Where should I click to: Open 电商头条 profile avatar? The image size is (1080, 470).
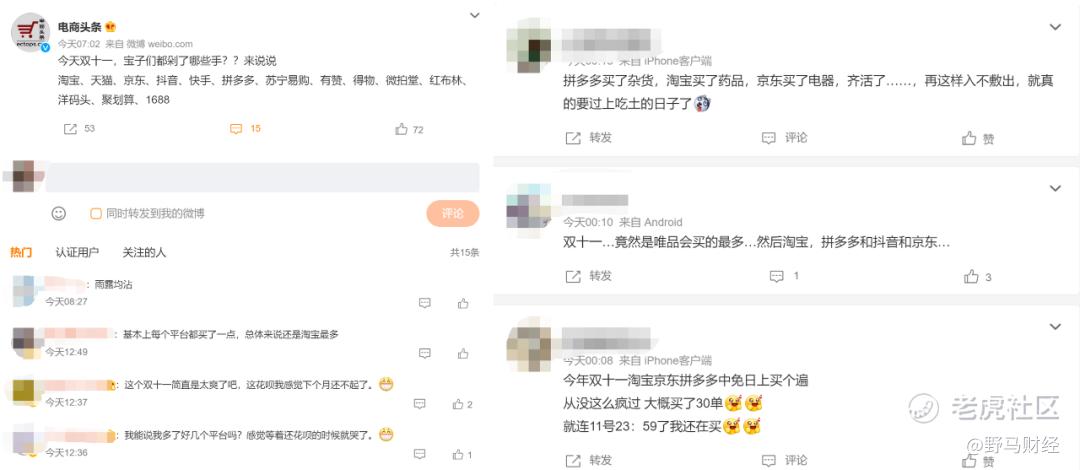[x=30, y=32]
